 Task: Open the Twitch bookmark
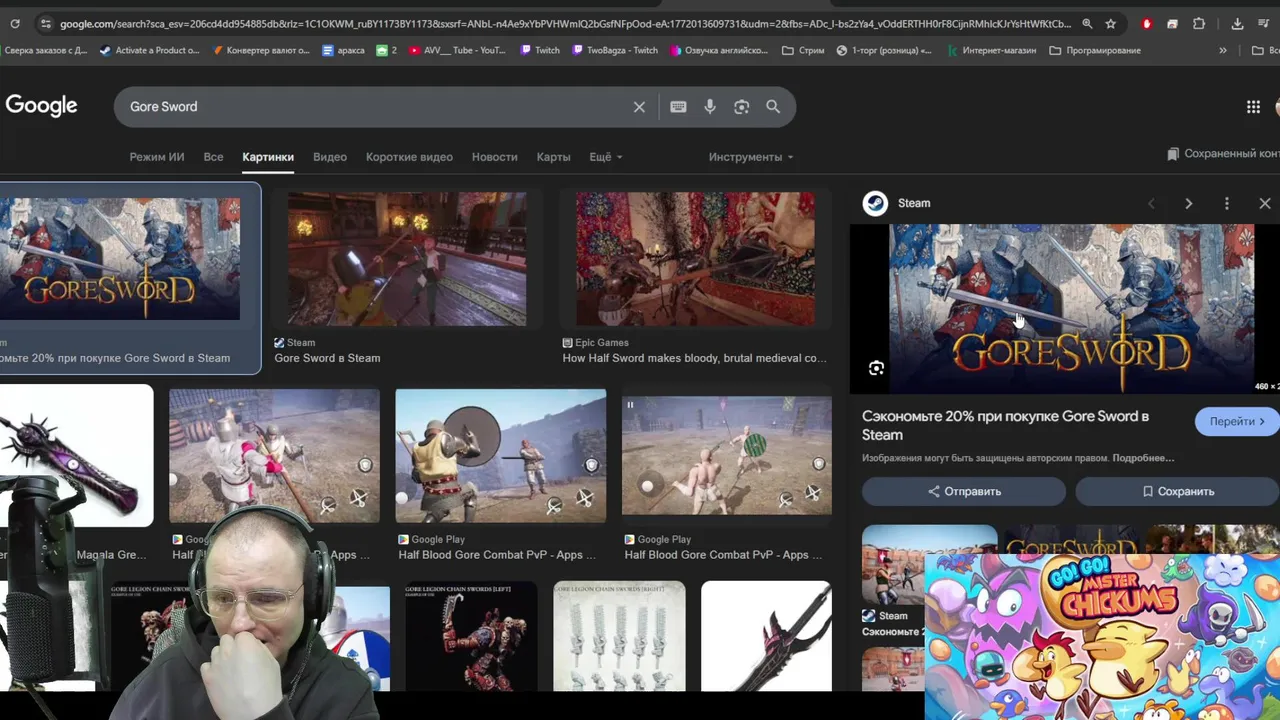(x=540, y=50)
